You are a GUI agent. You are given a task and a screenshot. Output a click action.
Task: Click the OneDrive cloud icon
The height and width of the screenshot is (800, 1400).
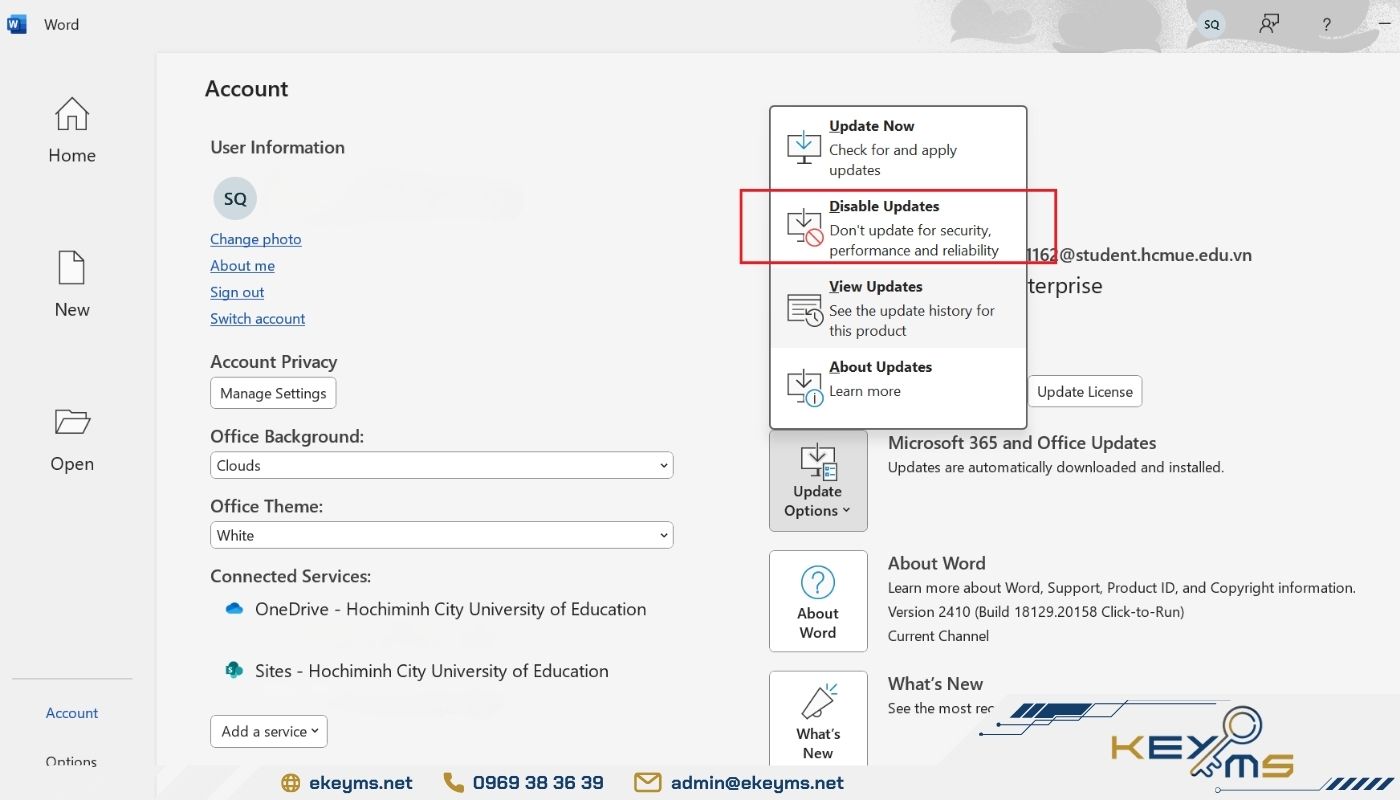(235, 608)
